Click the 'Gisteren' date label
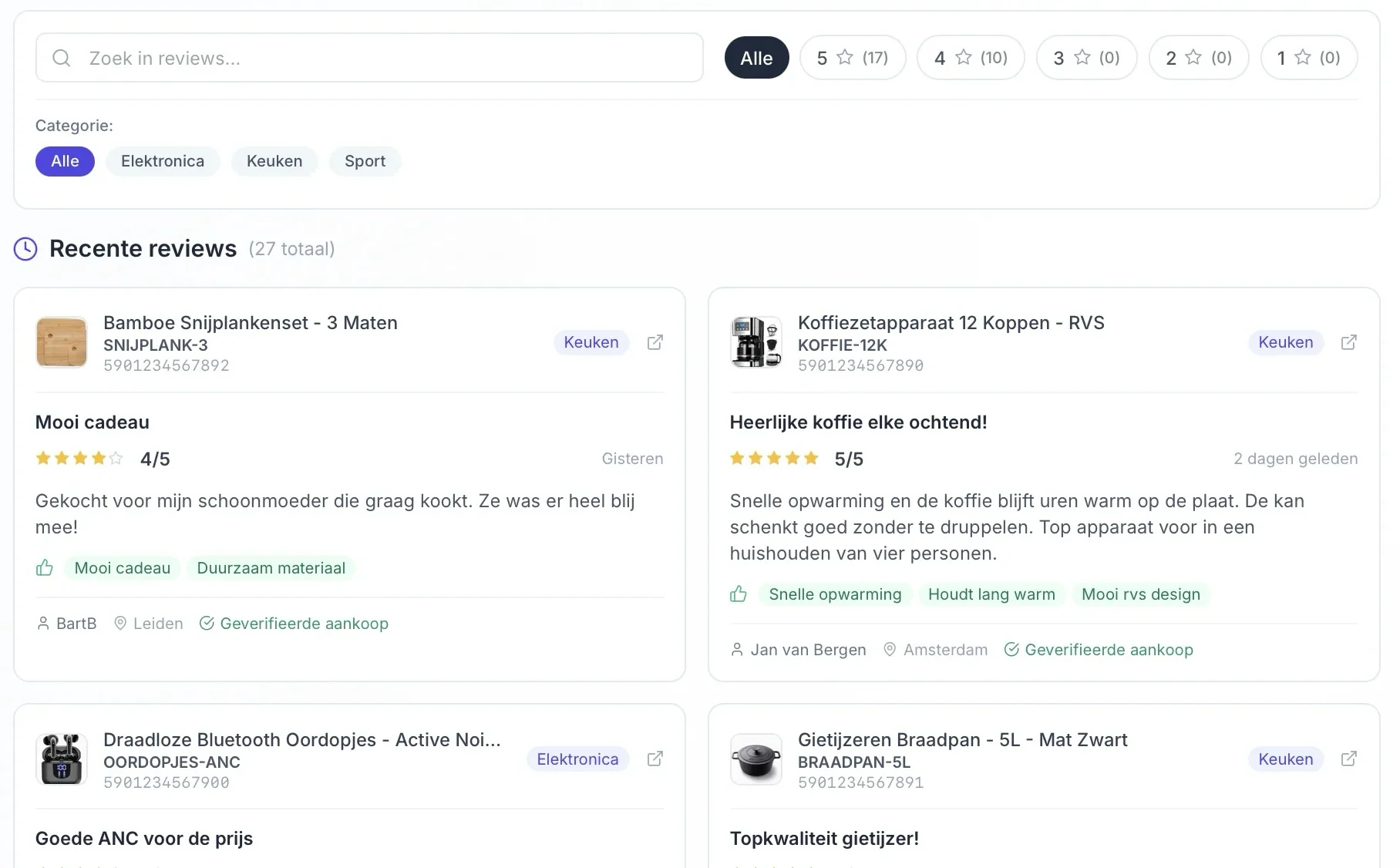The height and width of the screenshot is (868, 1400). click(x=632, y=459)
